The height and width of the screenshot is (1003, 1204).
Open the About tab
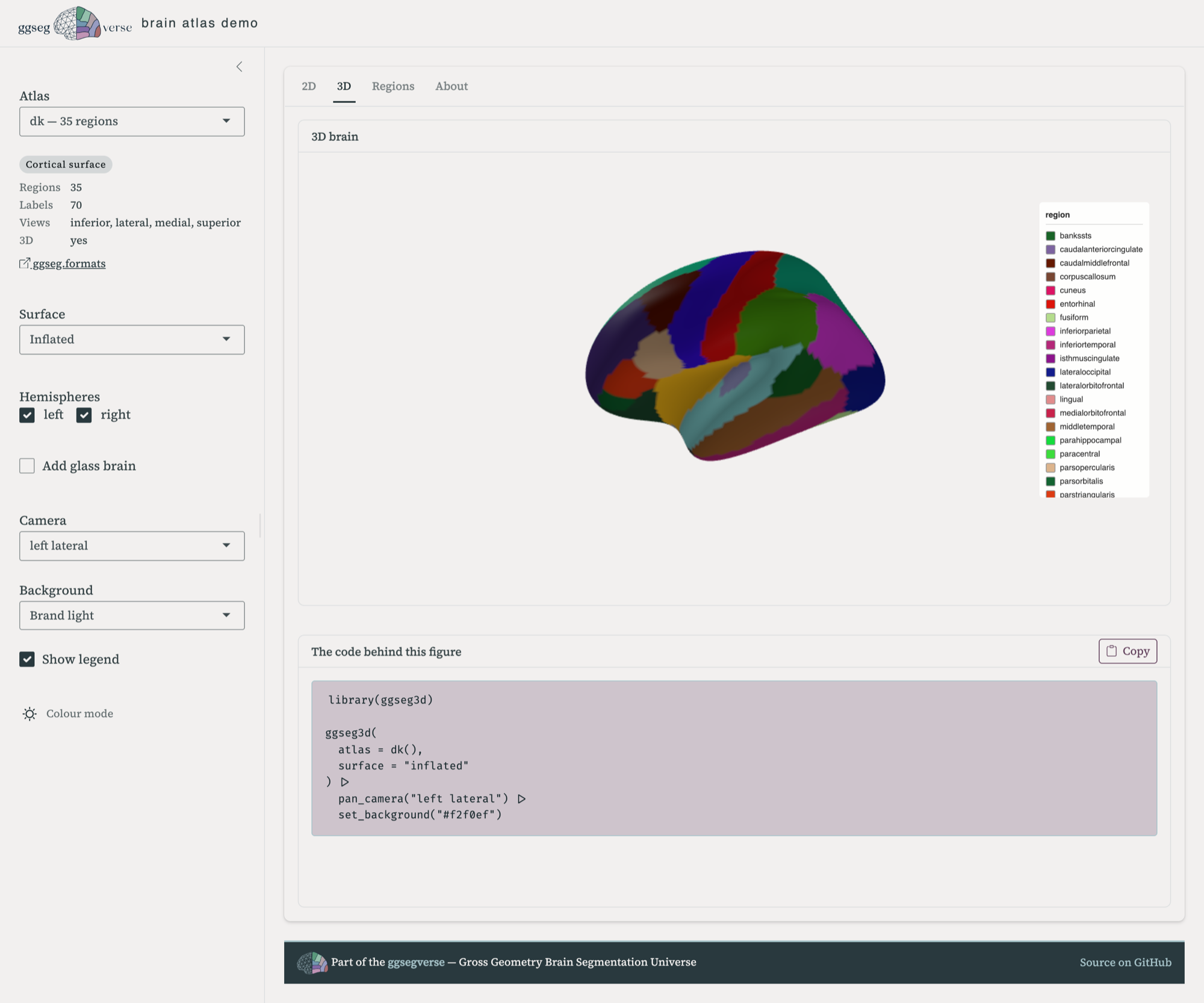[x=451, y=86]
